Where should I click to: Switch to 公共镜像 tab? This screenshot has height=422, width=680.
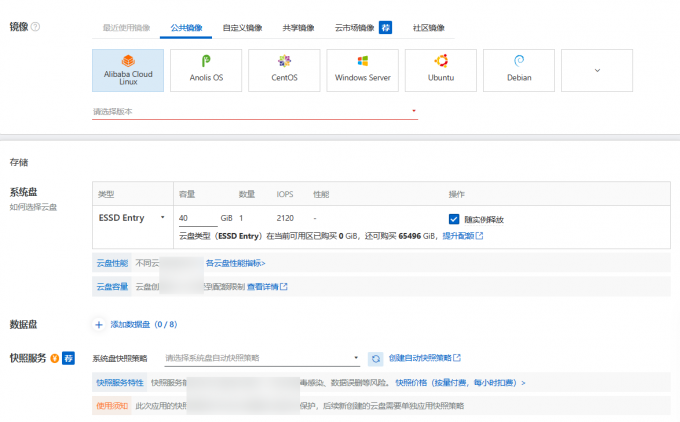coord(186,28)
